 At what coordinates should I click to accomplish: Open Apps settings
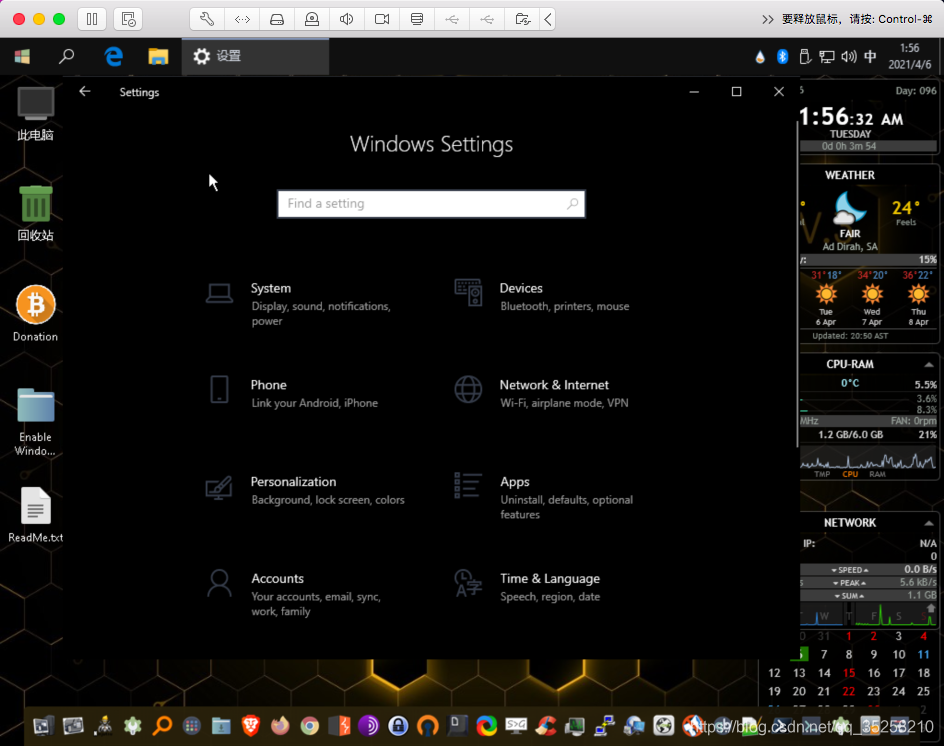tap(544, 497)
